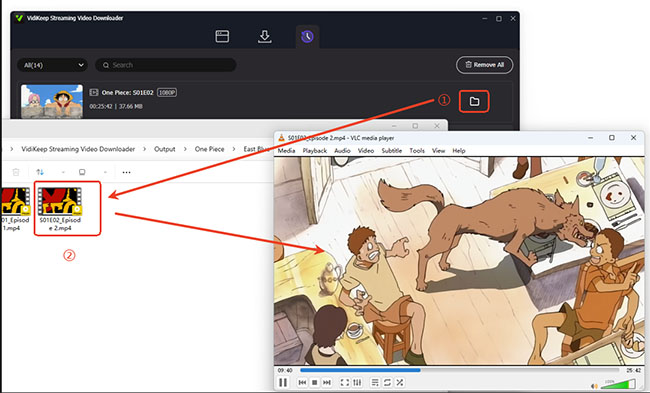This screenshot has height=393, width=650.
Task: Click the '00:25:42 | 37.66 MB' info text
Action: pos(116,107)
